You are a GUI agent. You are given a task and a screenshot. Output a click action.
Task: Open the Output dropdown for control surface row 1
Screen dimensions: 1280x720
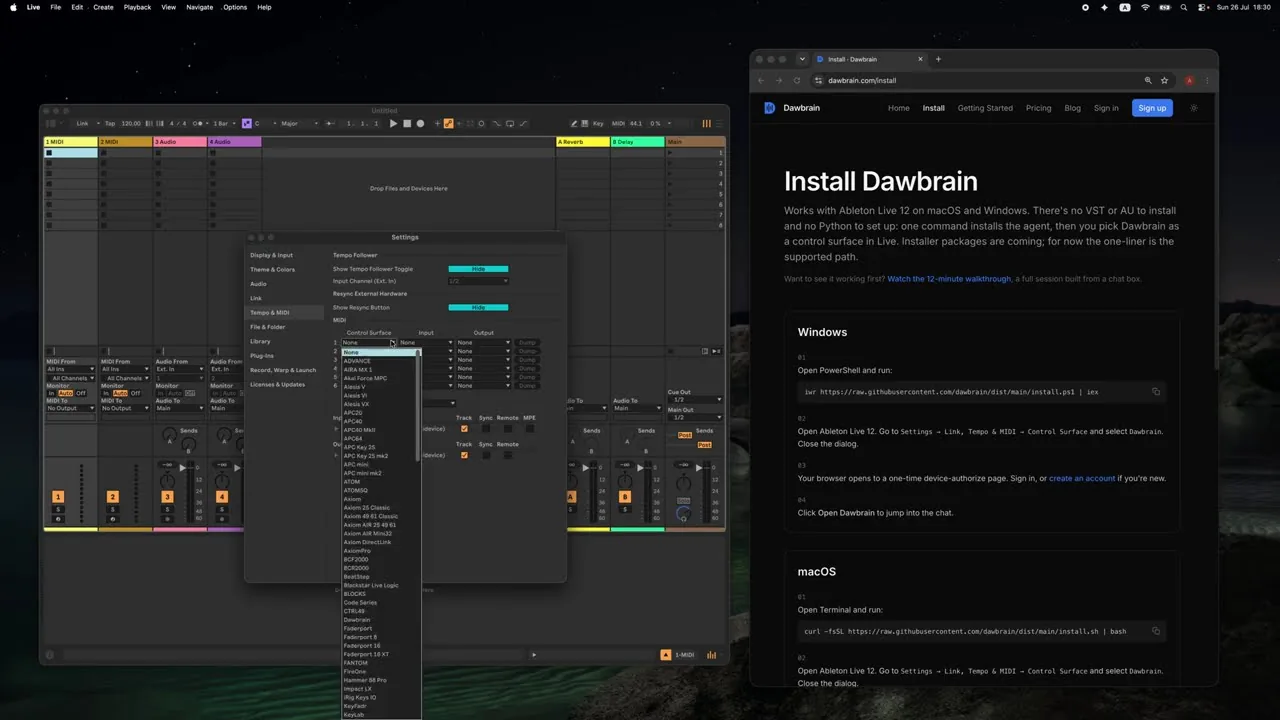[x=484, y=343]
